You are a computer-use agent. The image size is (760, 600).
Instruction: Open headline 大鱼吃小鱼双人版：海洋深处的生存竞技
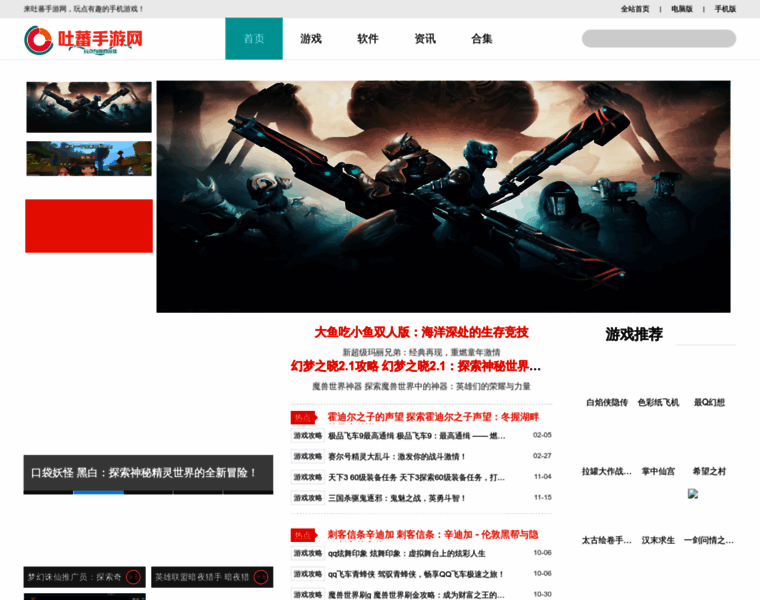(x=421, y=332)
